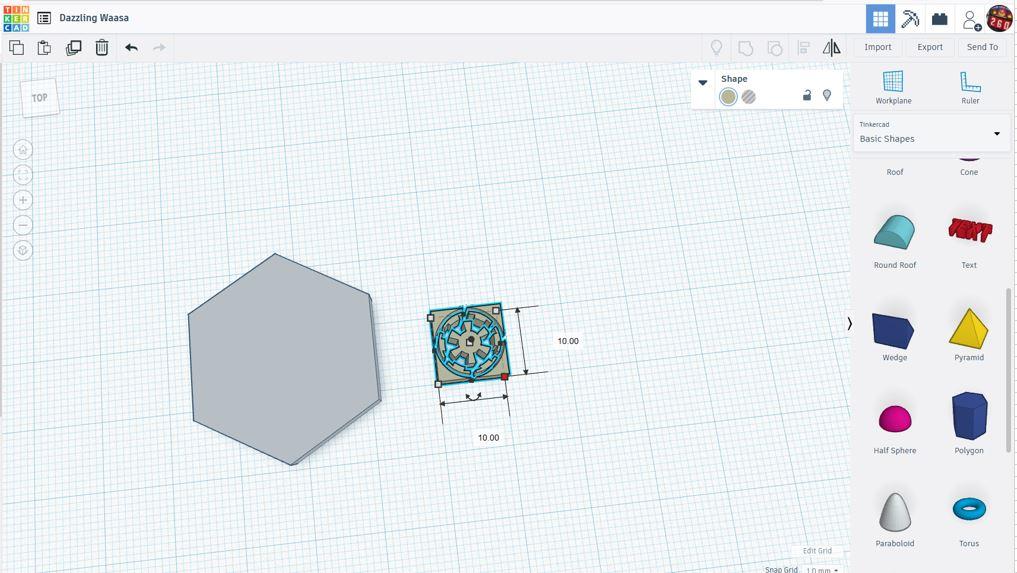Click the invite collaborator icon
This screenshot has width=1017, height=573.
click(971, 19)
